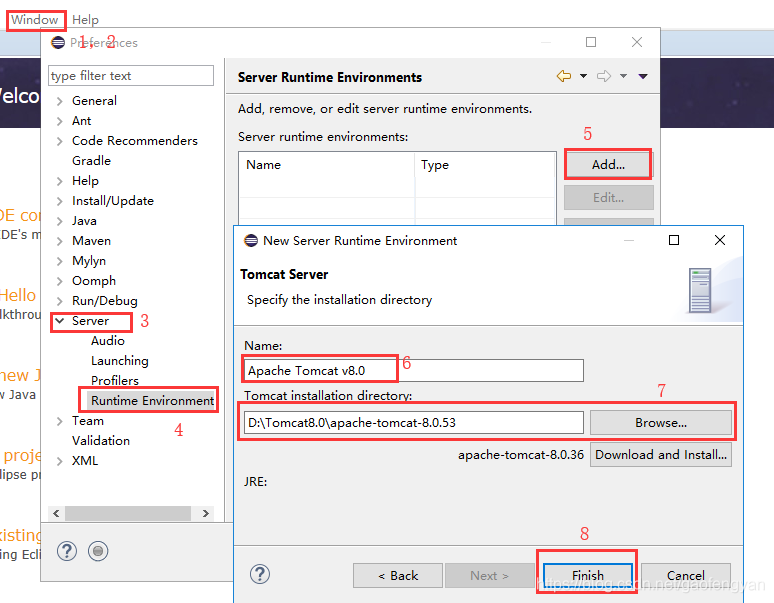Click right arrow of tree horizontal scrollbar
The width and height of the screenshot is (774, 603).
(x=206, y=513)
